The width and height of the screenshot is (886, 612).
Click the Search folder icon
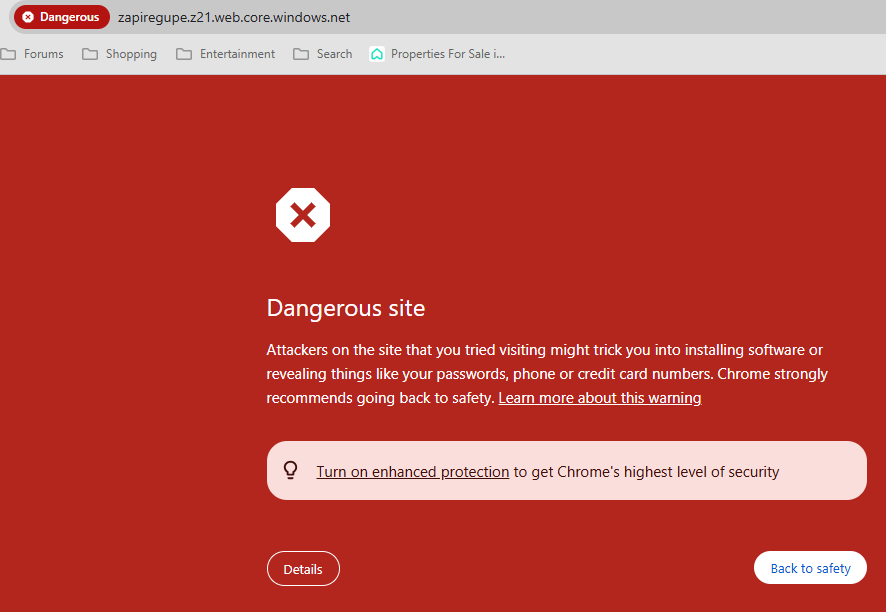click(301, 54)
